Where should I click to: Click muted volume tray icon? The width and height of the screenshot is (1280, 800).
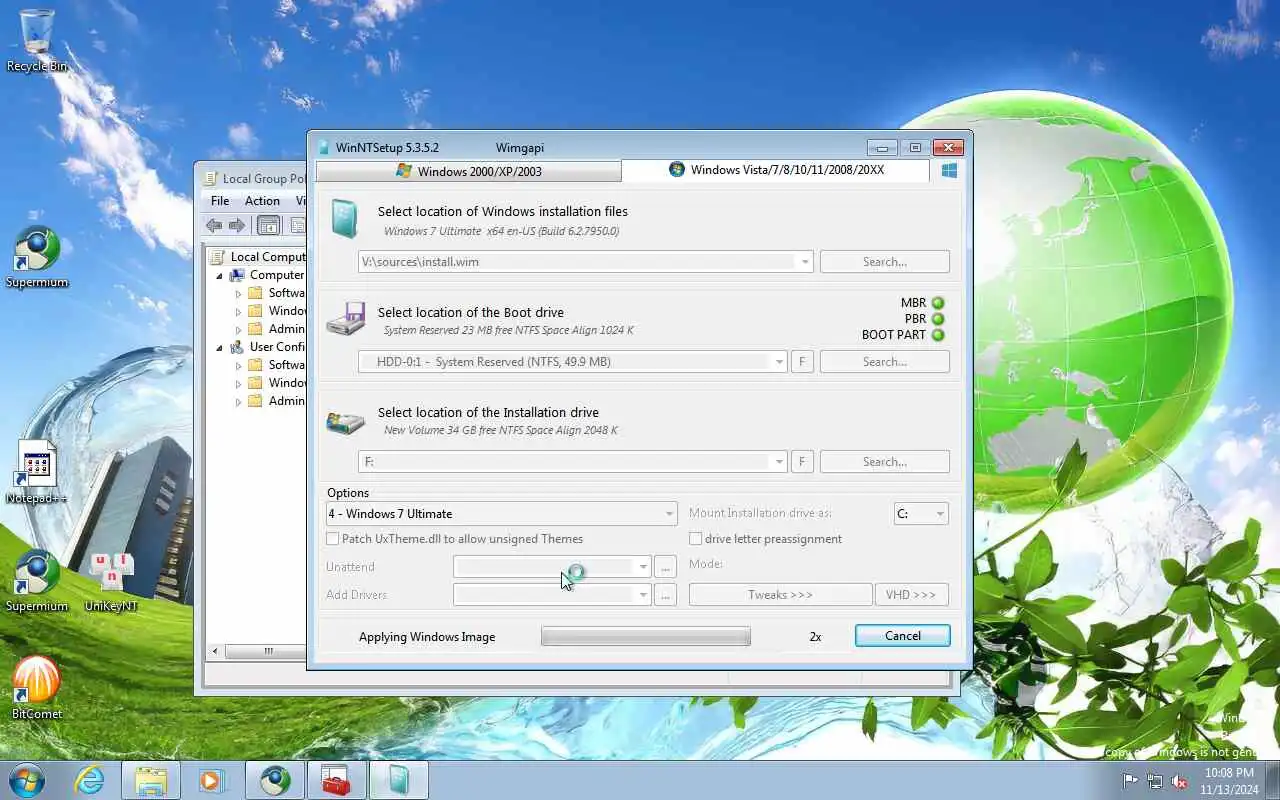[x=1180, y=781]
